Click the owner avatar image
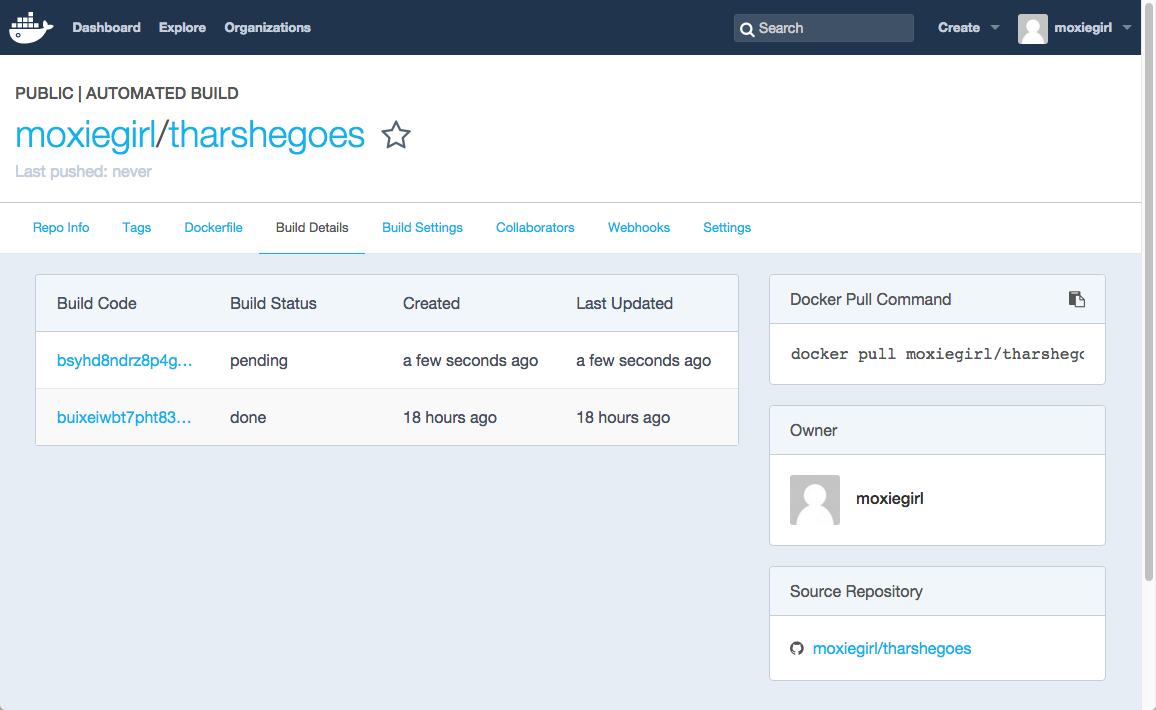 pyautogui.click(x=815, y=500)
